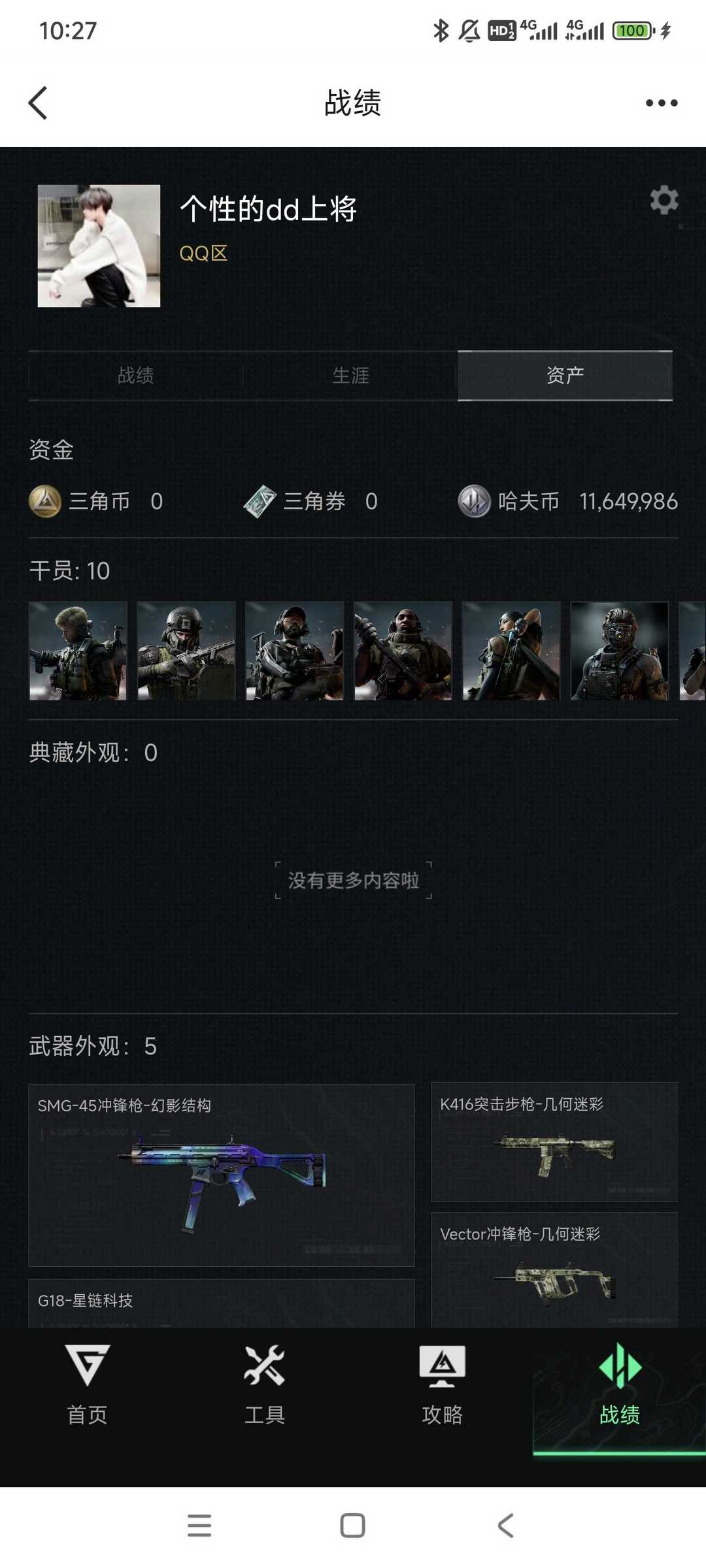Open the settings gear icon
The height and width of the screenshot is (1568, 706).
coord(664,200)
